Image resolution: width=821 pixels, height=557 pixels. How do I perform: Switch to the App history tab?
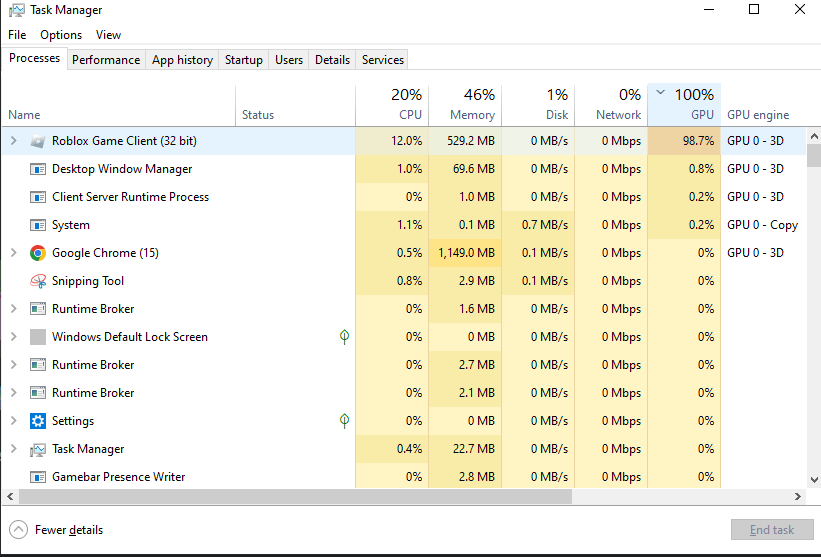[182, 60]
